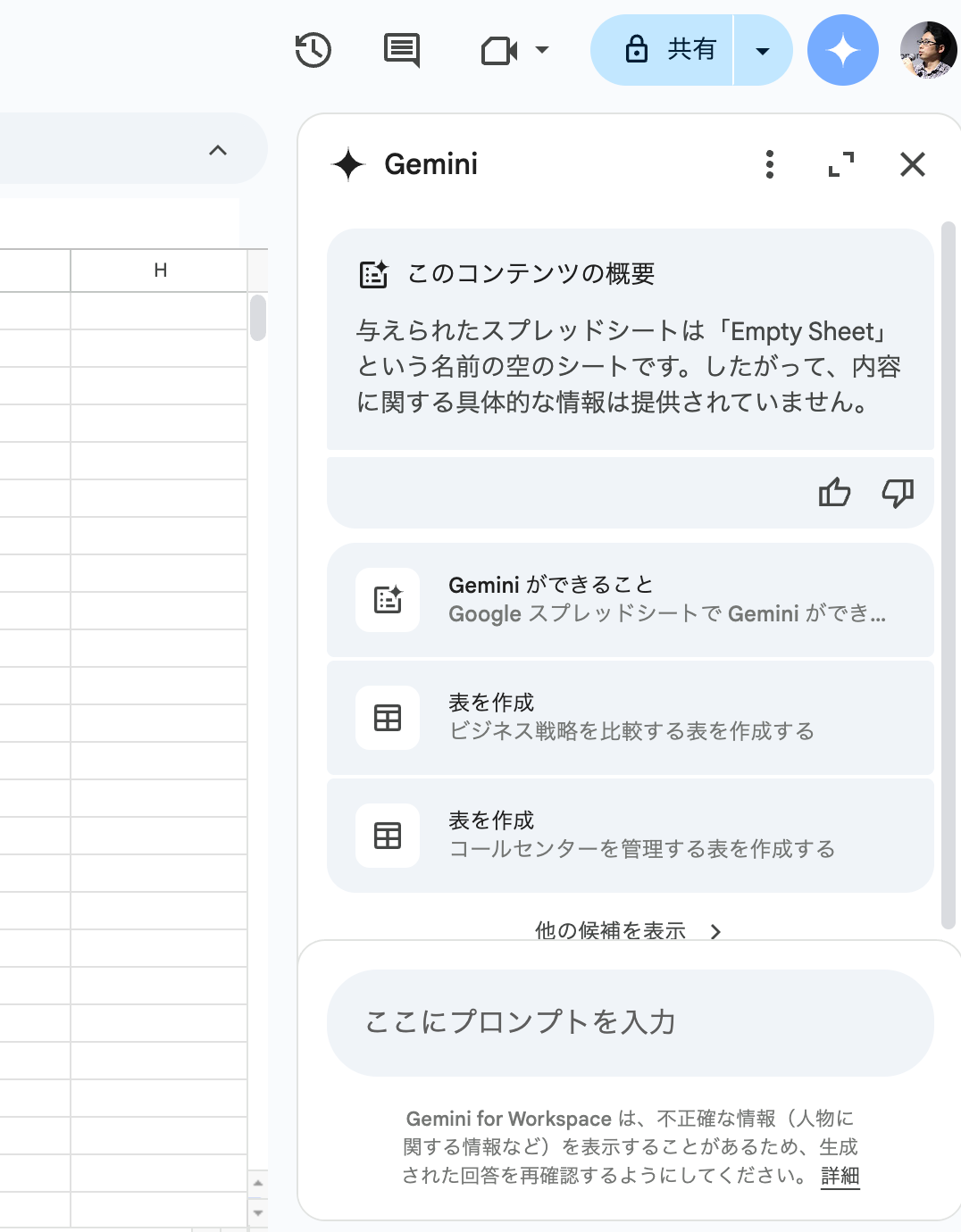
Task: Open the Gemini ができること suggestion
Action: click(x=631, y=600)
